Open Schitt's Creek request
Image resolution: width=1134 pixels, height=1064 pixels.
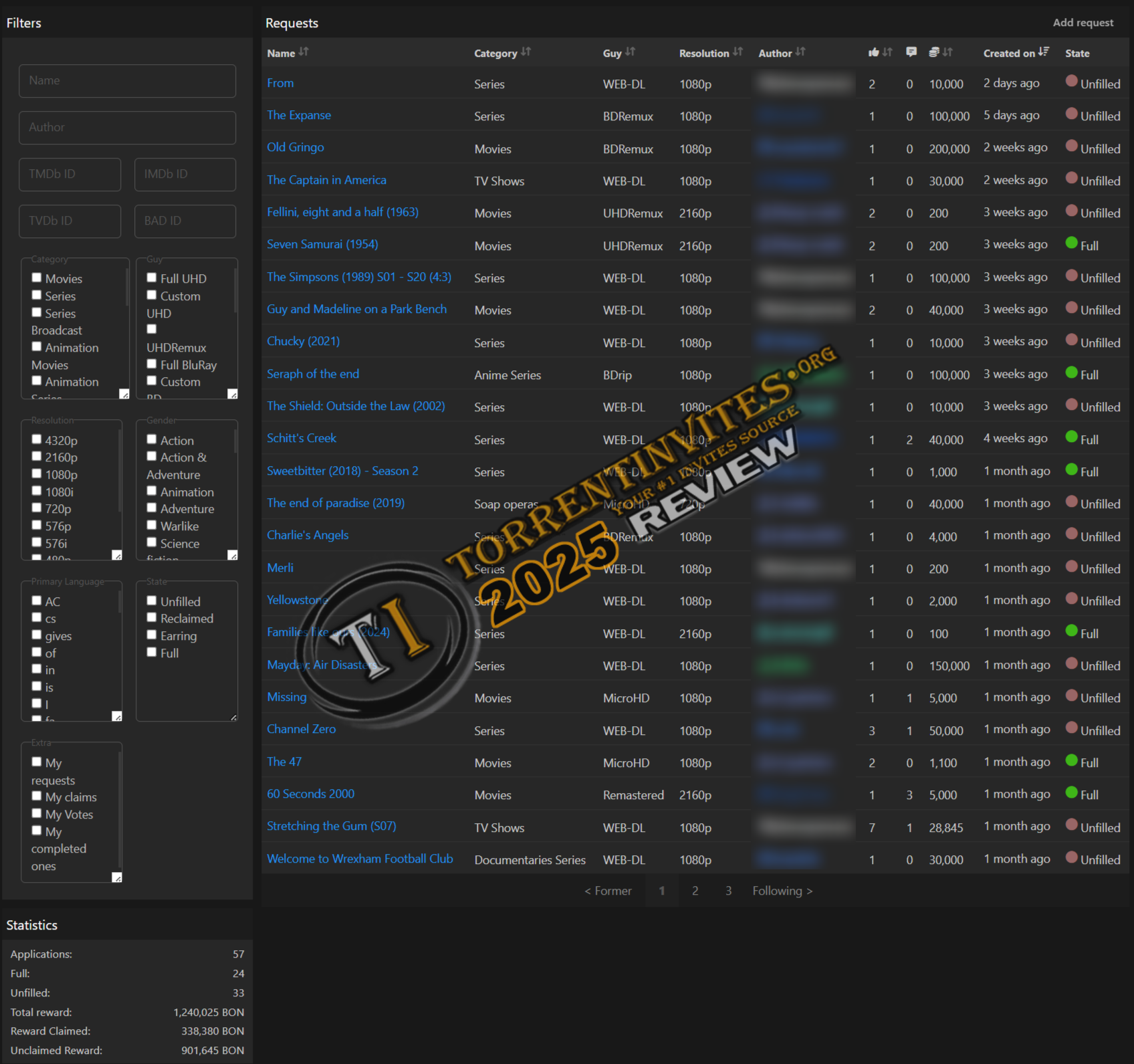(x=302, y=438)
